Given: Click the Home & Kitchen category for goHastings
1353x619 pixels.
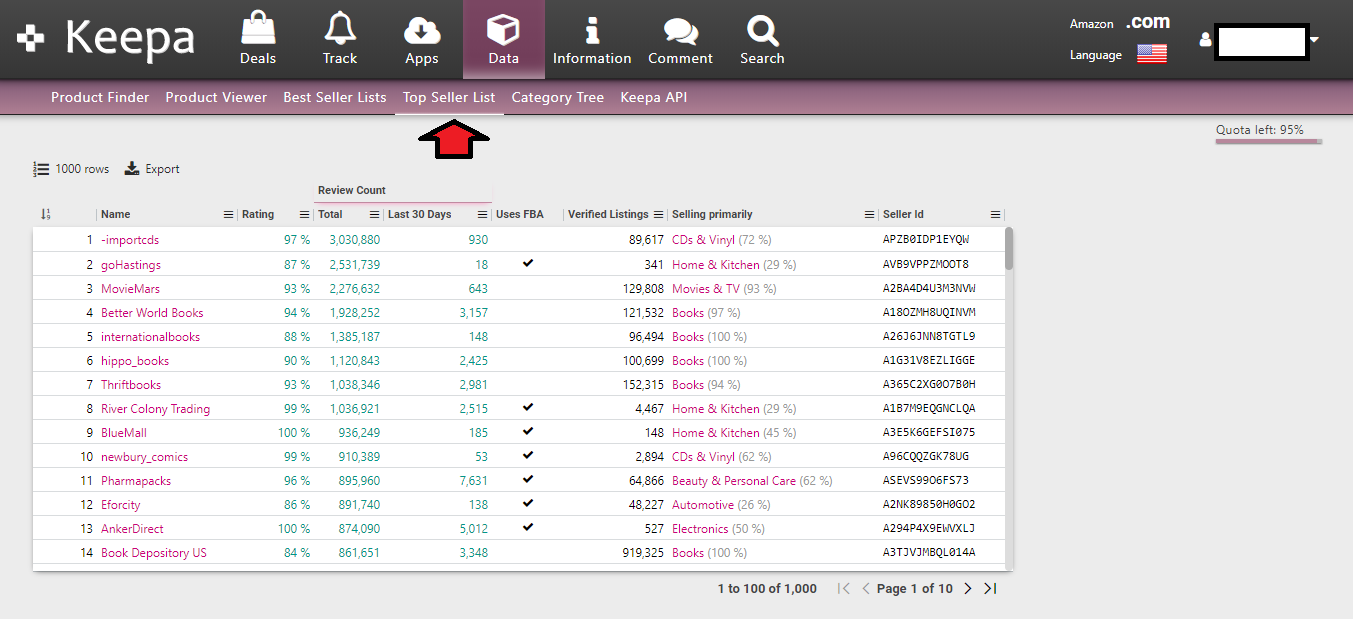Looking at the screenshot, I should 716,265.
